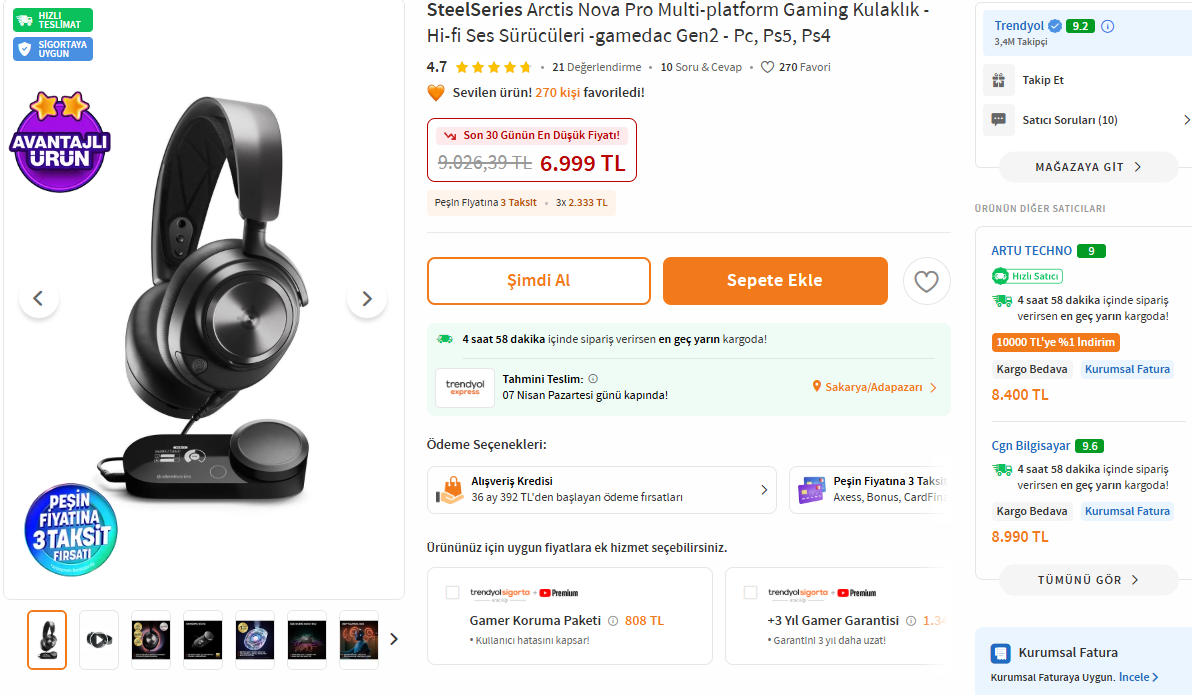Click info icon next to Tahmini Teslim

tap(593, 379)
